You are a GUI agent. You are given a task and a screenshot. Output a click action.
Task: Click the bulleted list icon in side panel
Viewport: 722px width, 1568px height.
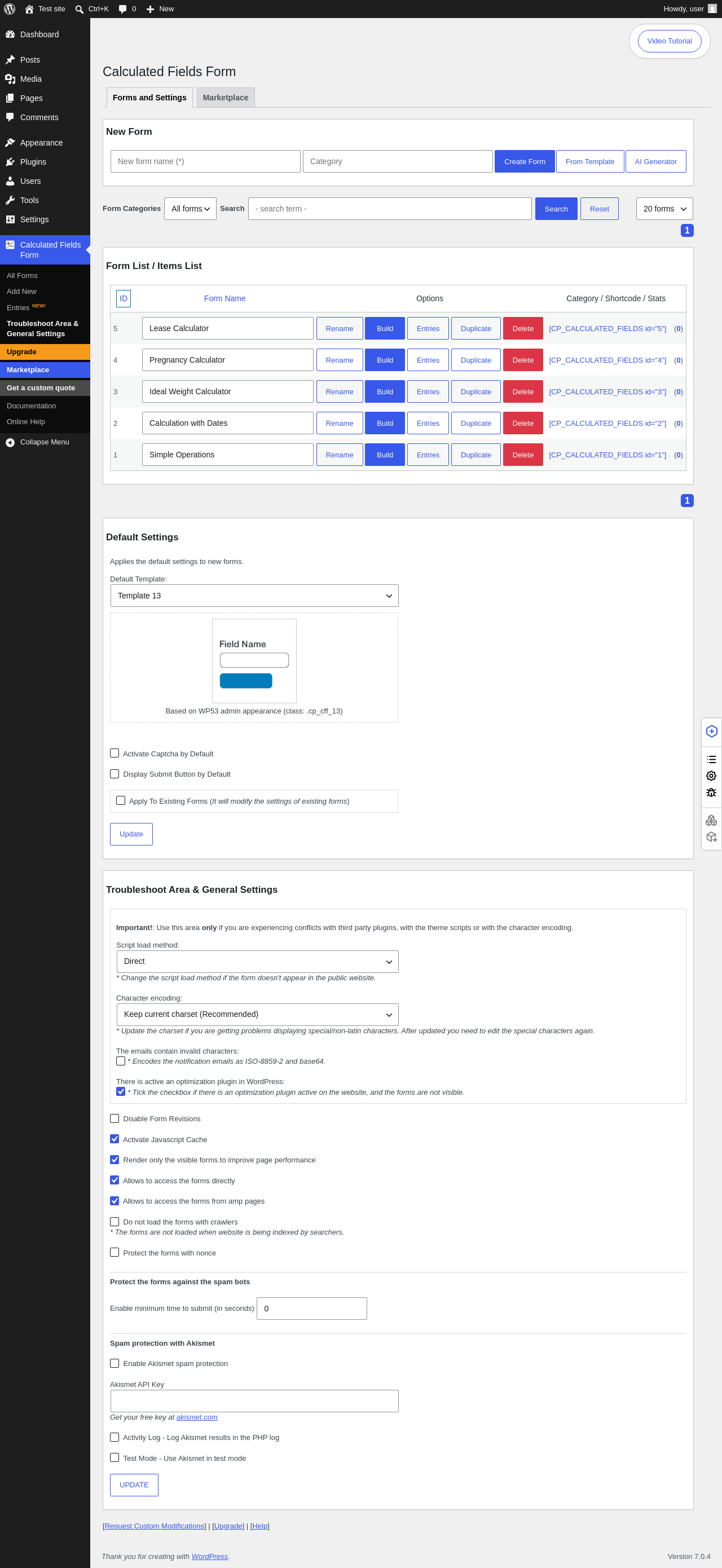tap(711, 759)
